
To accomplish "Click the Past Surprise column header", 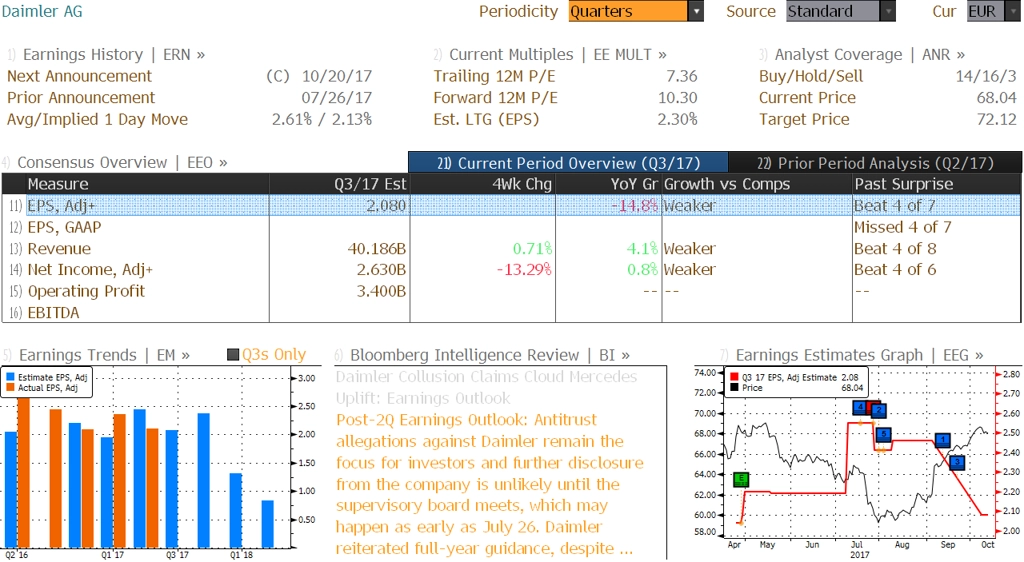I will 936,184.
